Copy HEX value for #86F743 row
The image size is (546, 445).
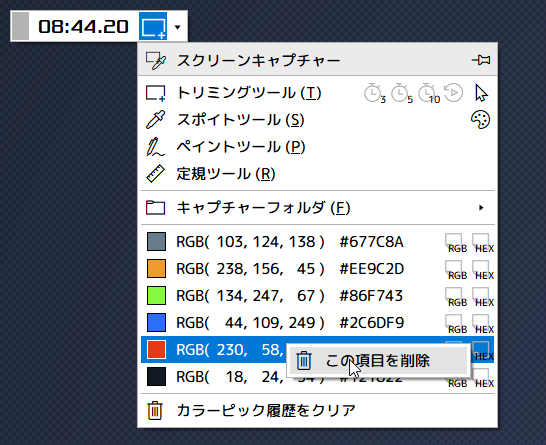tap(483, 297)
